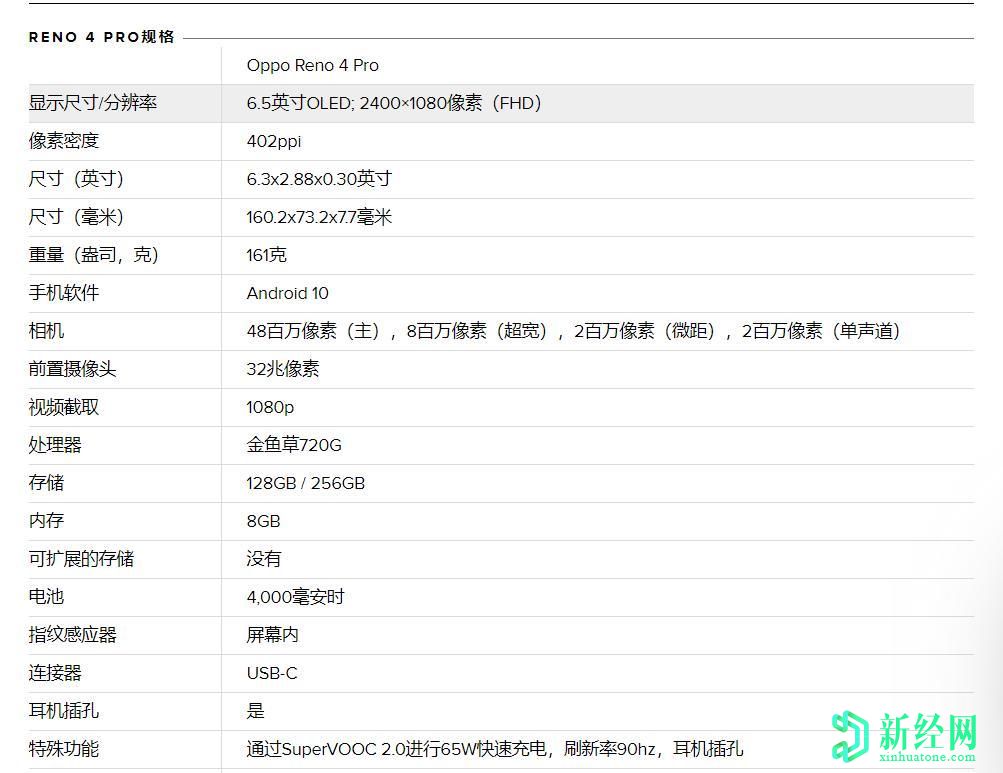This screenshot has width=1003, height=773.
Task: Click the 128GB / 256GB storage value
Action: click(x=305, y=483)
